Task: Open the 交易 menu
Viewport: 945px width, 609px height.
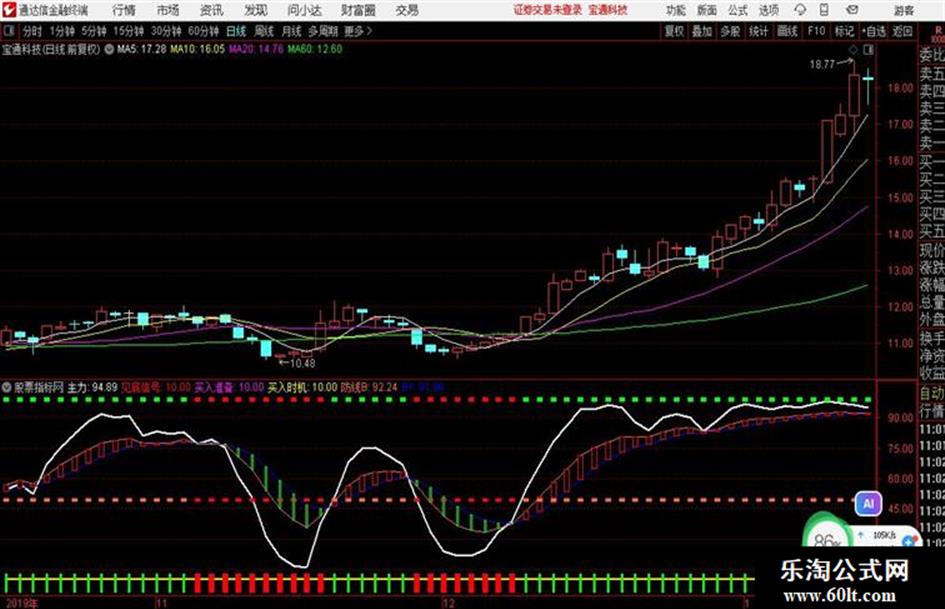Action: coord(407,10)
